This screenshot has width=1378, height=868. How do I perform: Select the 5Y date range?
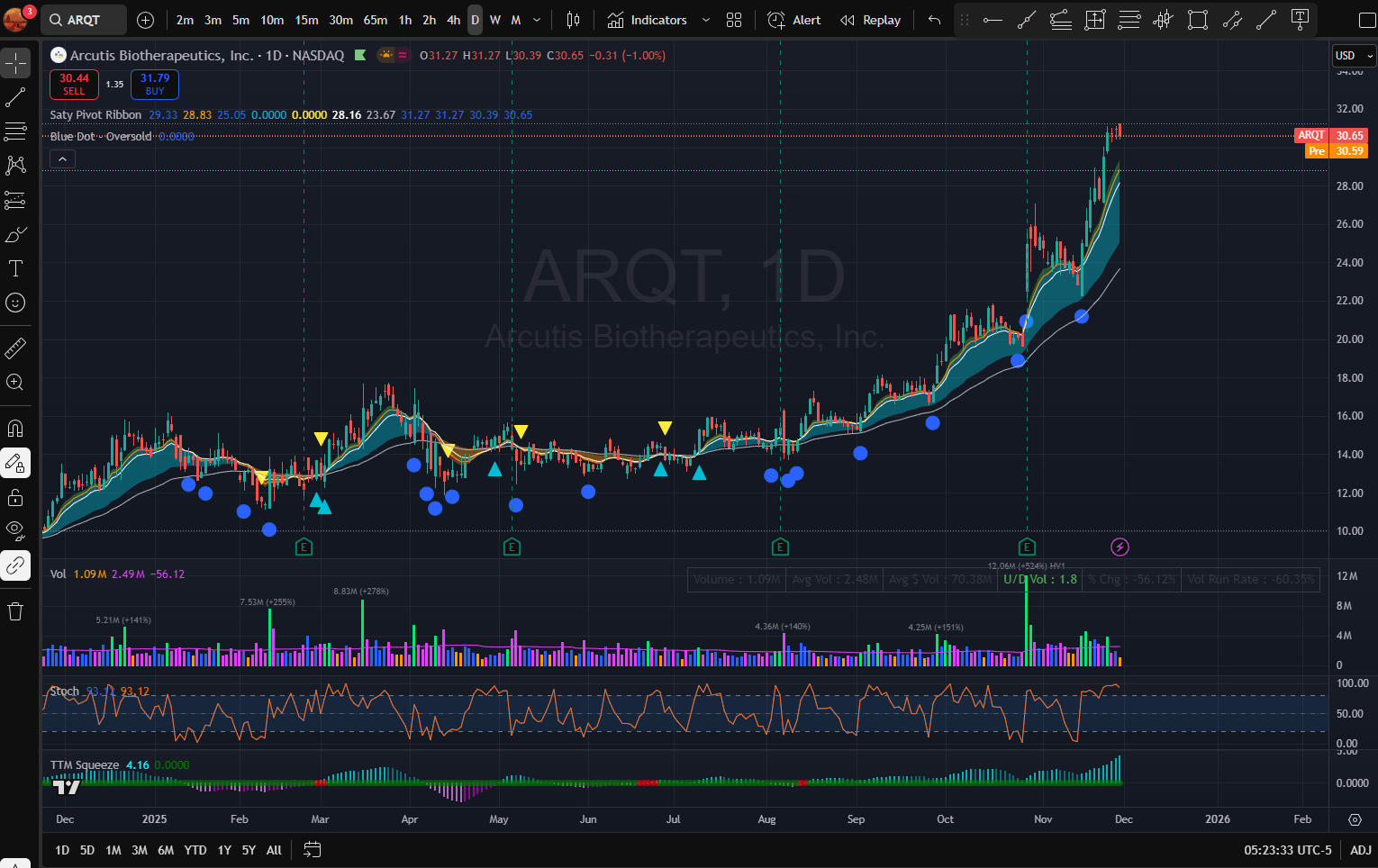pos(249,850)
